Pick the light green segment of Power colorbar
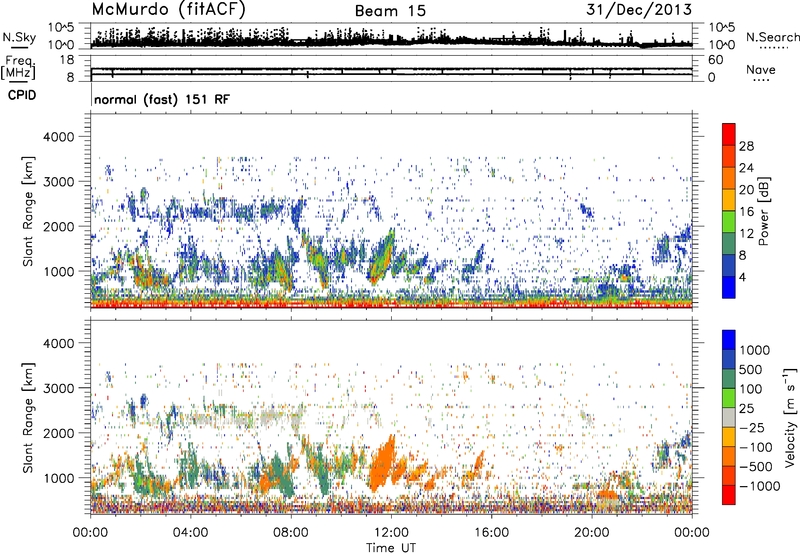Viewport: 800px width, 554px height. (729, 222)
